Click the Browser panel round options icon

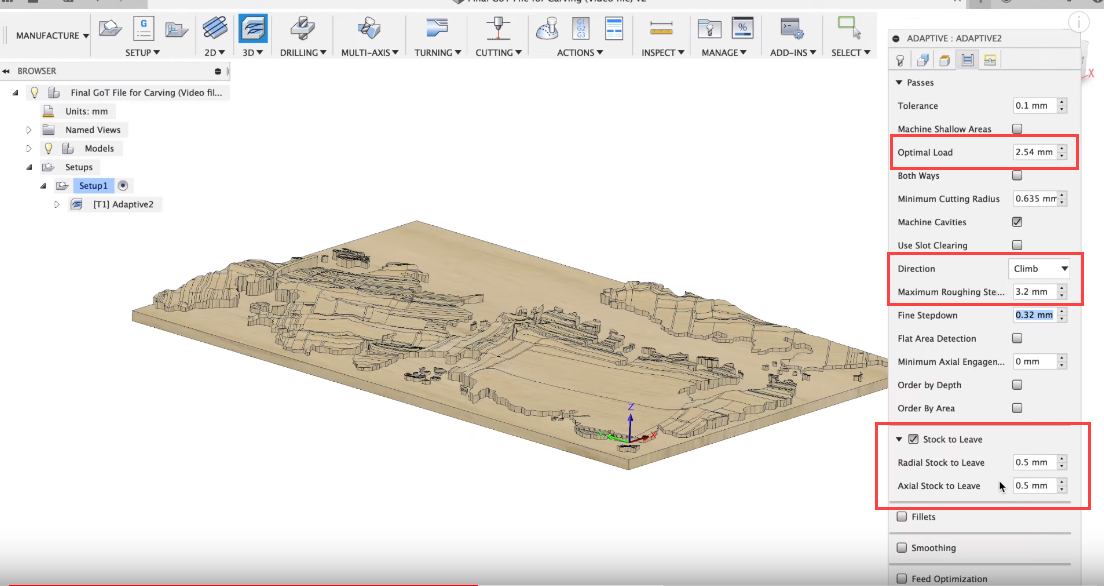pyautogui.click(x=218, y=71)
